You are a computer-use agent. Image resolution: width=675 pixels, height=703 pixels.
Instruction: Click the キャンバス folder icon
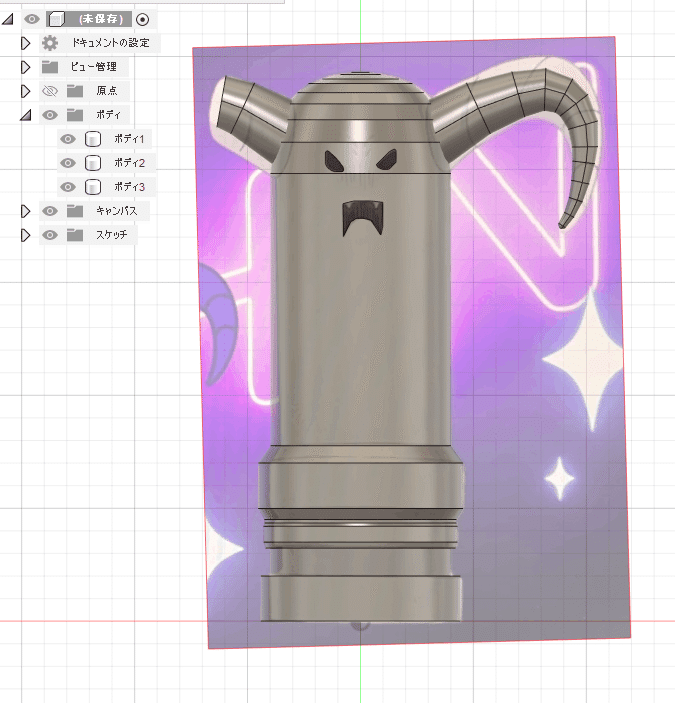[x=75, y=211]
